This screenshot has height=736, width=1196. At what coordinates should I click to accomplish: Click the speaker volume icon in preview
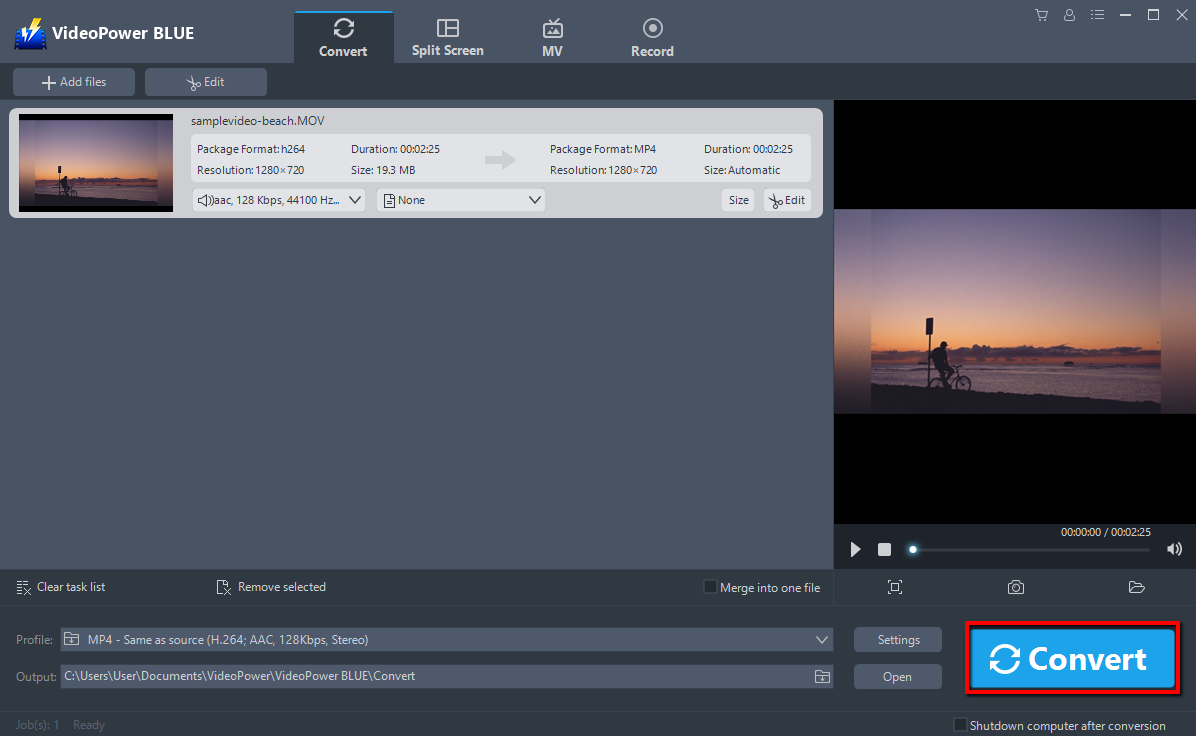point(1174,549)
